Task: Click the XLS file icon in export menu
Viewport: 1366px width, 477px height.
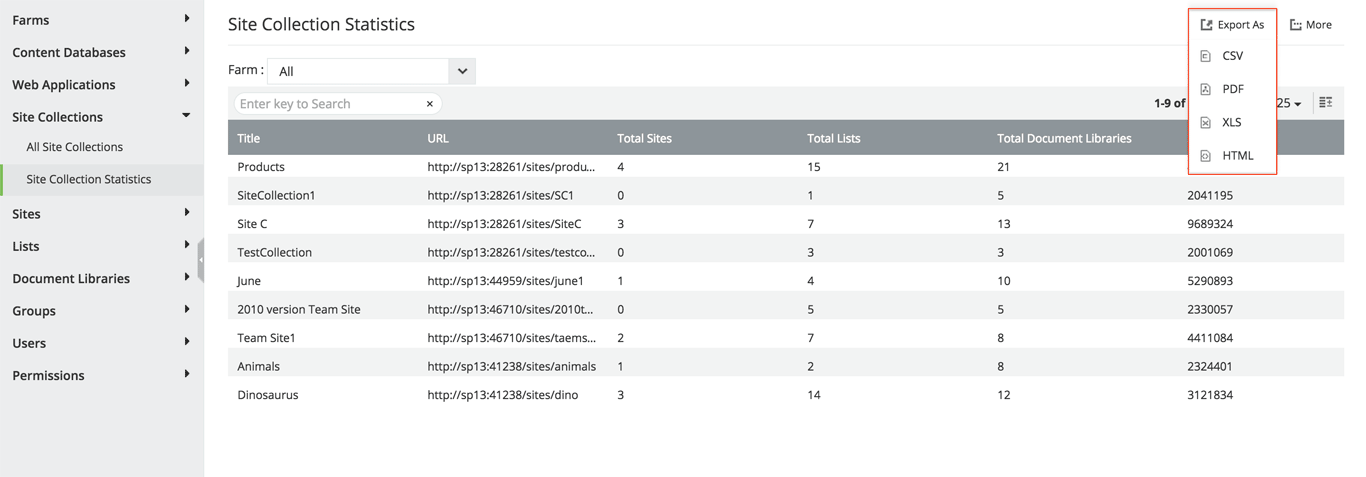Action: coord(1205,123)
